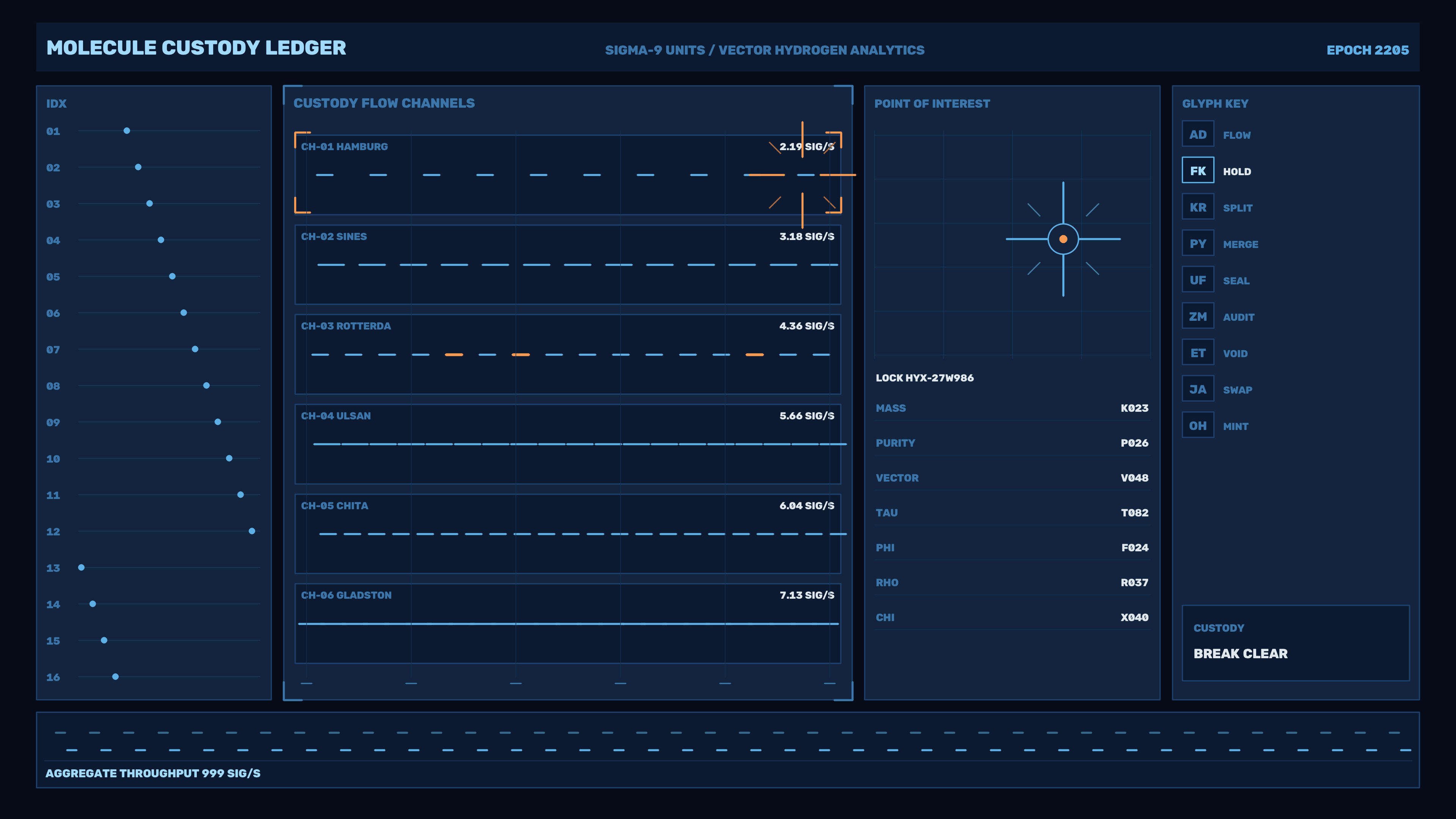Click the CUSTODY FLOW CHANNELS heading
Screen dimensions: 1456x819
tap(384, 103)
